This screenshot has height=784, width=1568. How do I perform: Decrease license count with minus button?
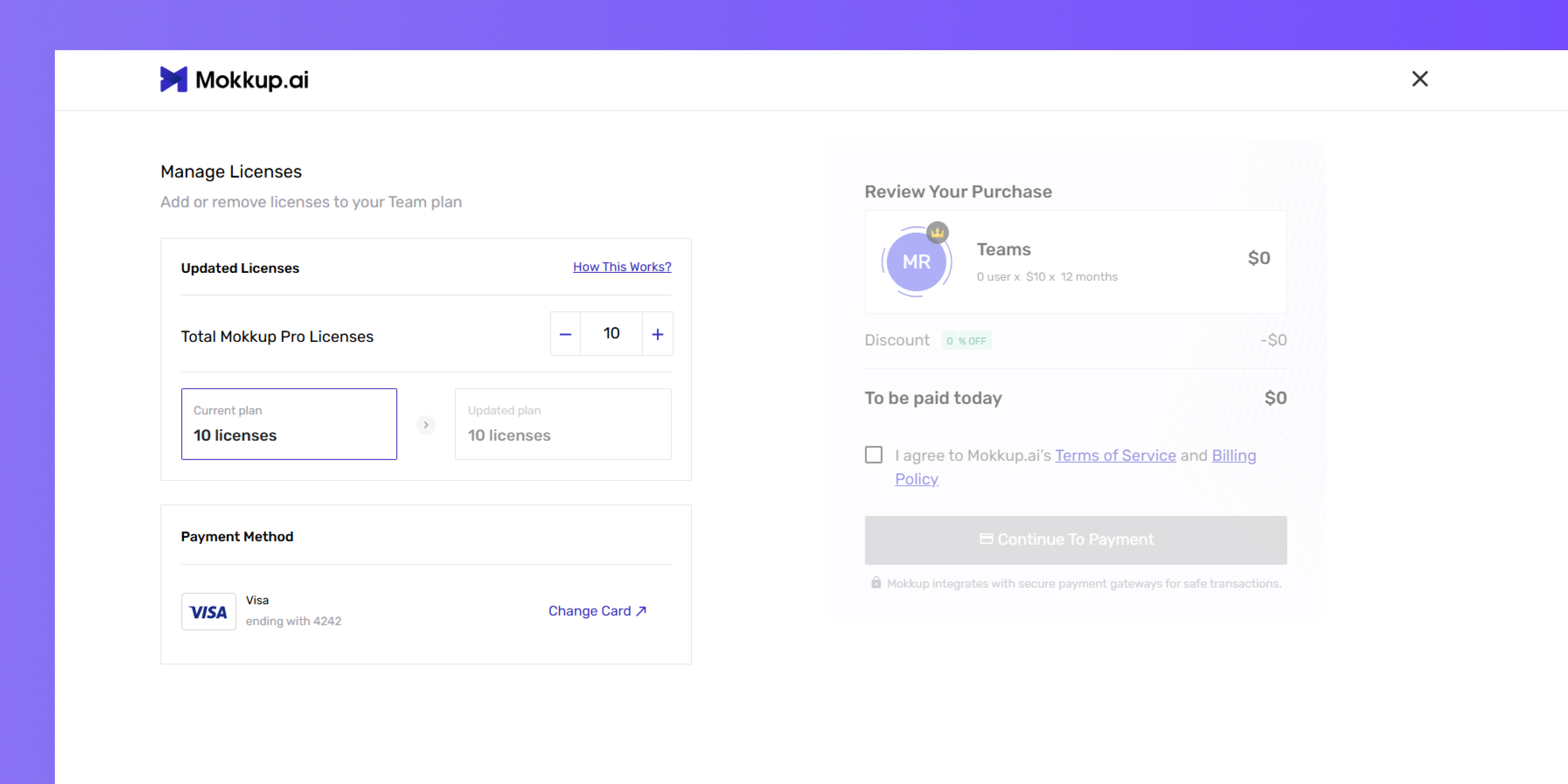(x=566, y=334)
